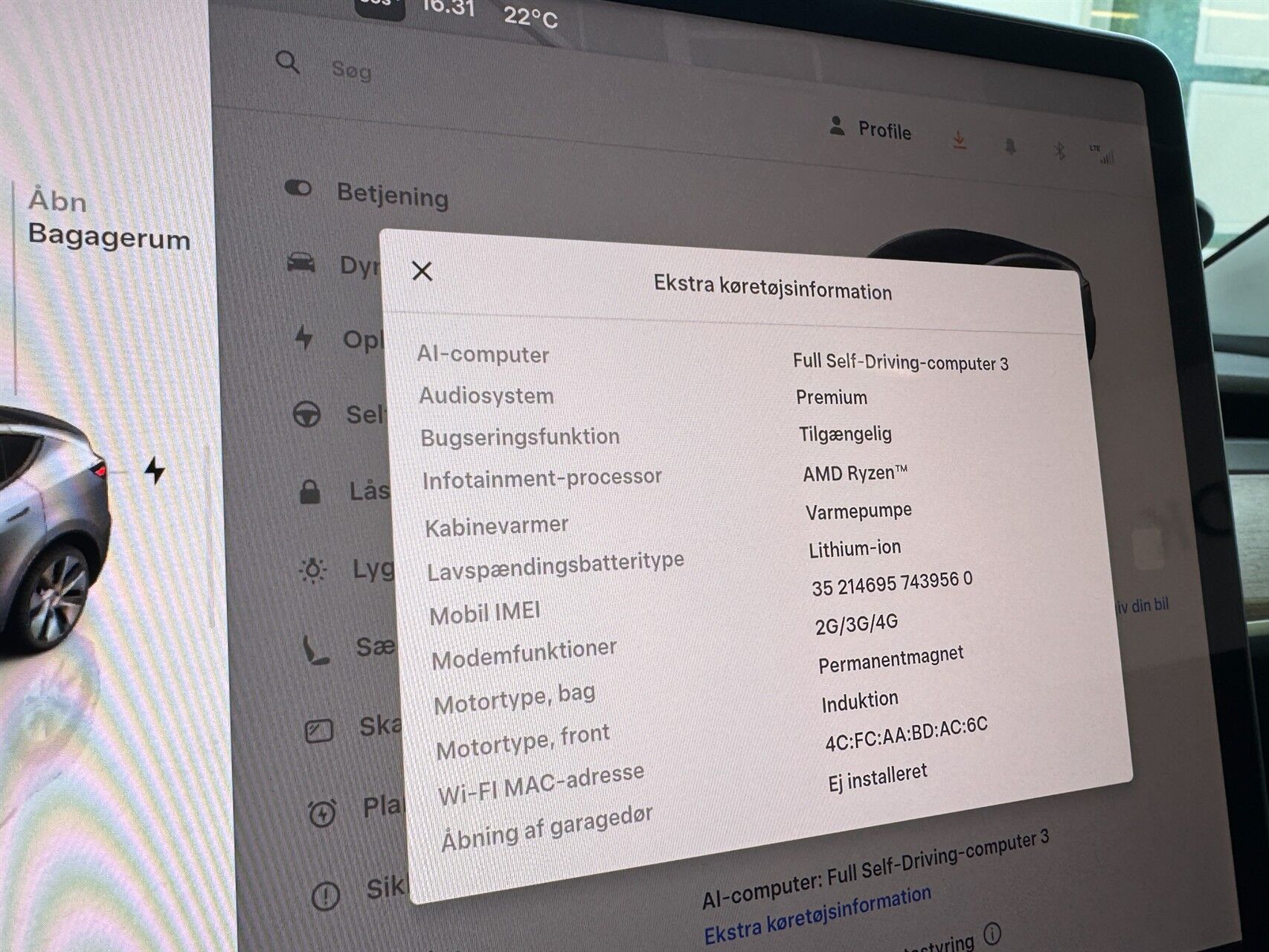Click the search magnifier icon
This screenshot has width=1269, height=952.
click(287, 62)
